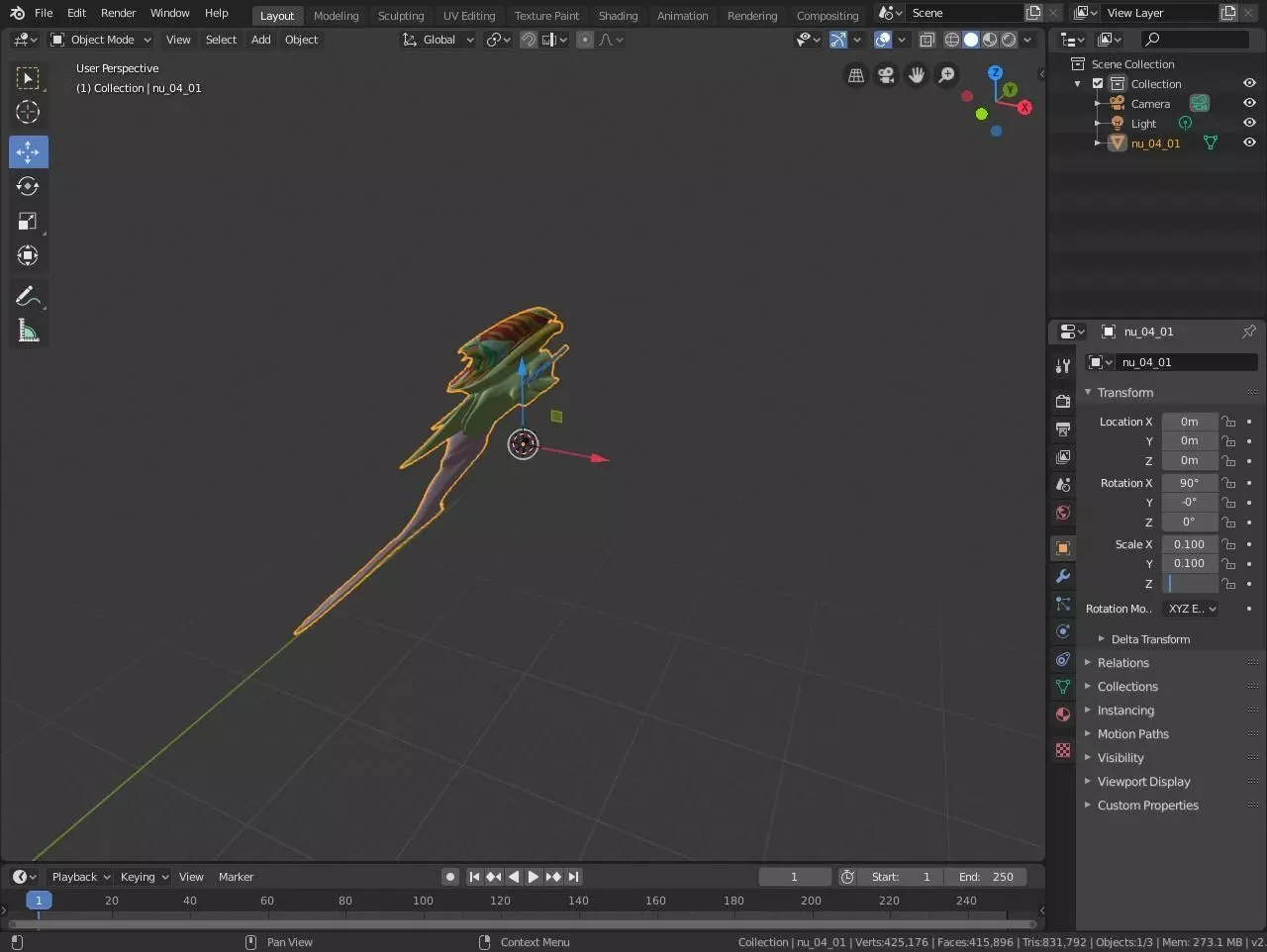Viewport: 1267px width, 952px height.
Task: Open Global transform orientation dropdown
Action: 438,40
